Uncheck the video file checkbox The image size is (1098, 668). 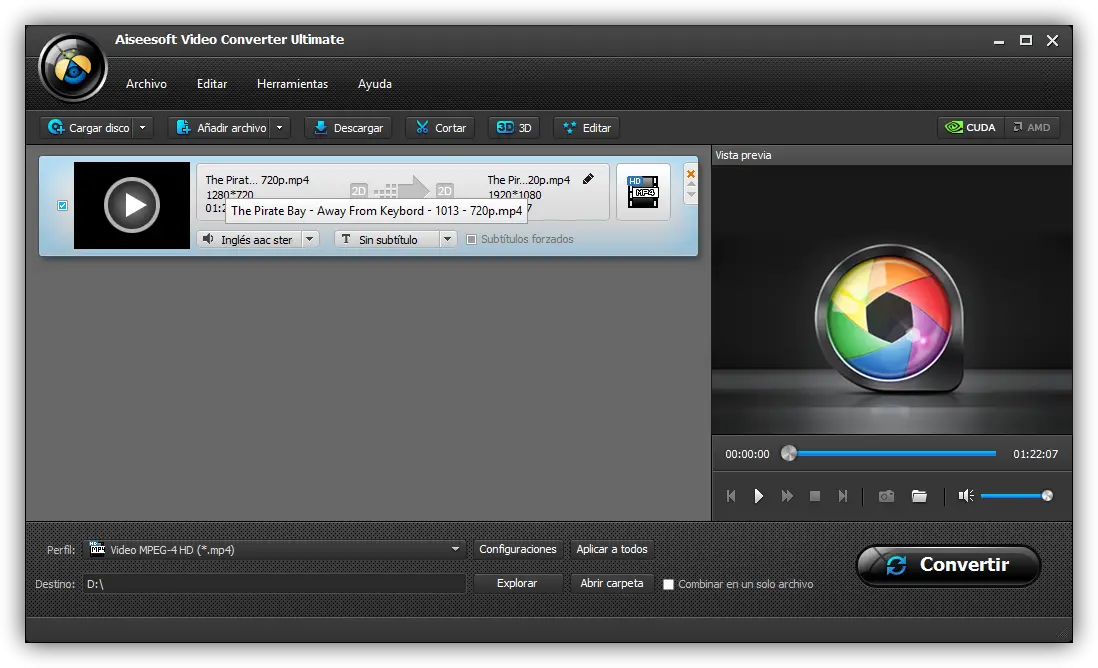coord(62,205)
